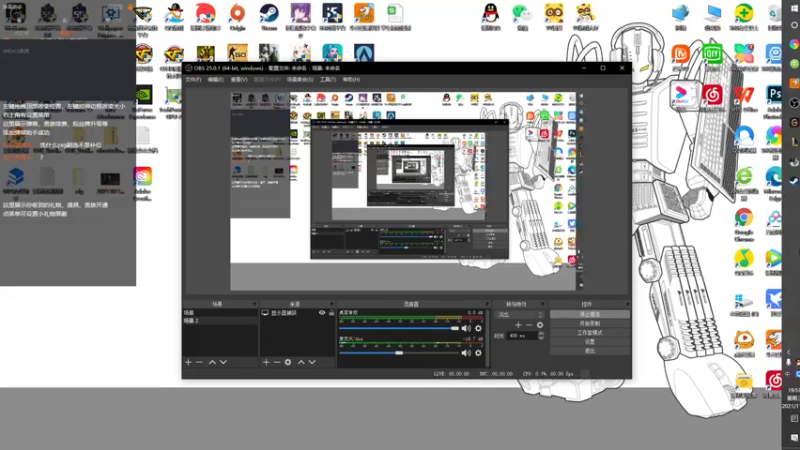Click the 开始录制 button in Controls
The height and width of the screenshot is (450, 800).
[590, 323]
